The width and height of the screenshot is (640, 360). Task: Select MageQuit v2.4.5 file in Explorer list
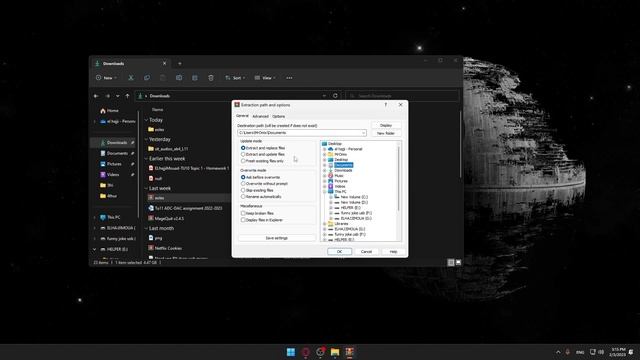pyautogui.click(x=169, y=218)
